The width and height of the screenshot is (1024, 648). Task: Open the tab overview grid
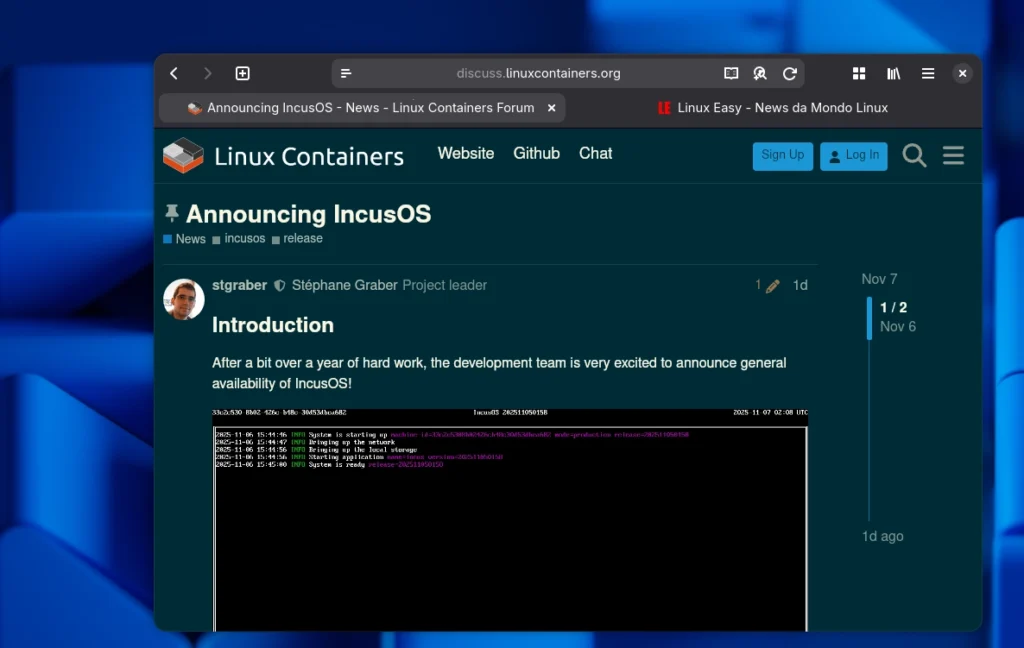(x=858, y=73)
